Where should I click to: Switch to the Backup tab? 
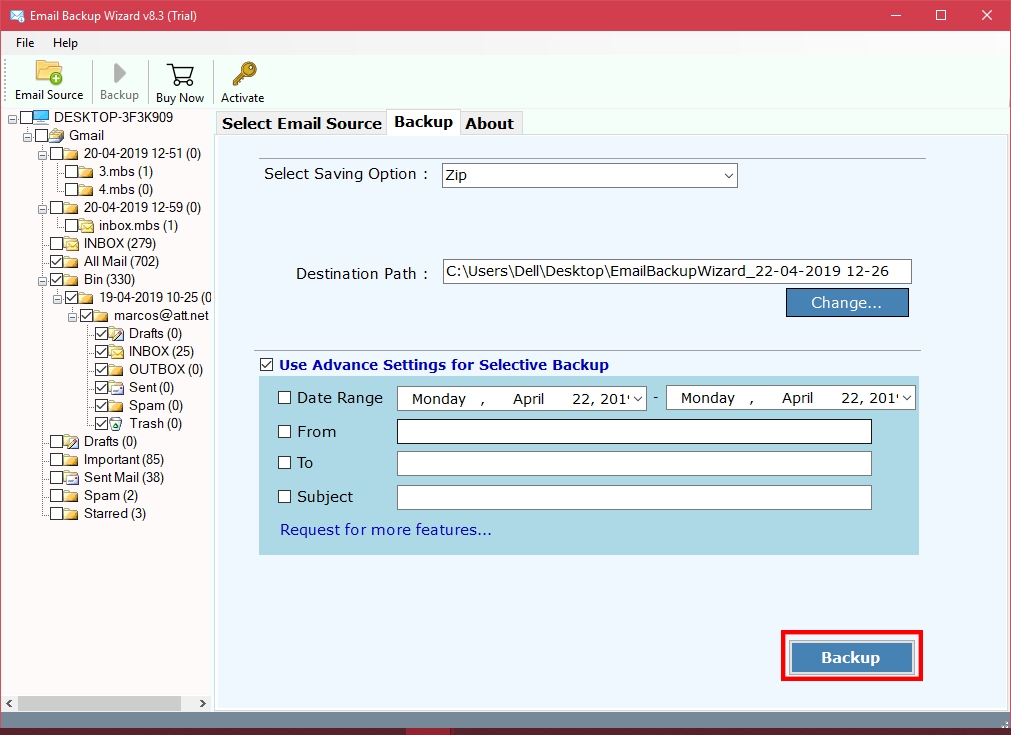pos(424,122)
